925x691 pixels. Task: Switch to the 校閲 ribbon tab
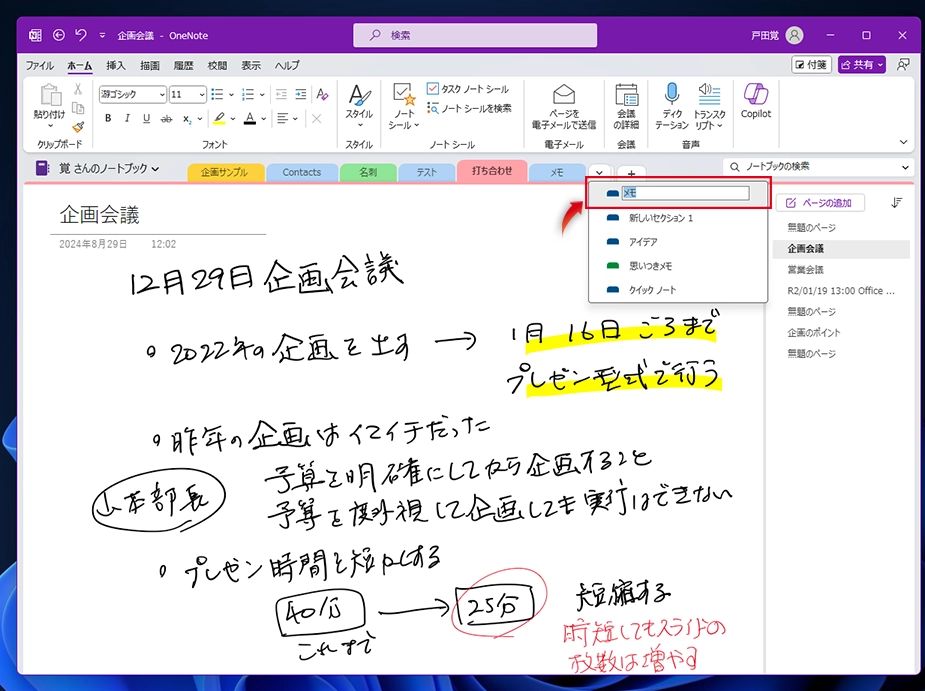tap(217, 66)
